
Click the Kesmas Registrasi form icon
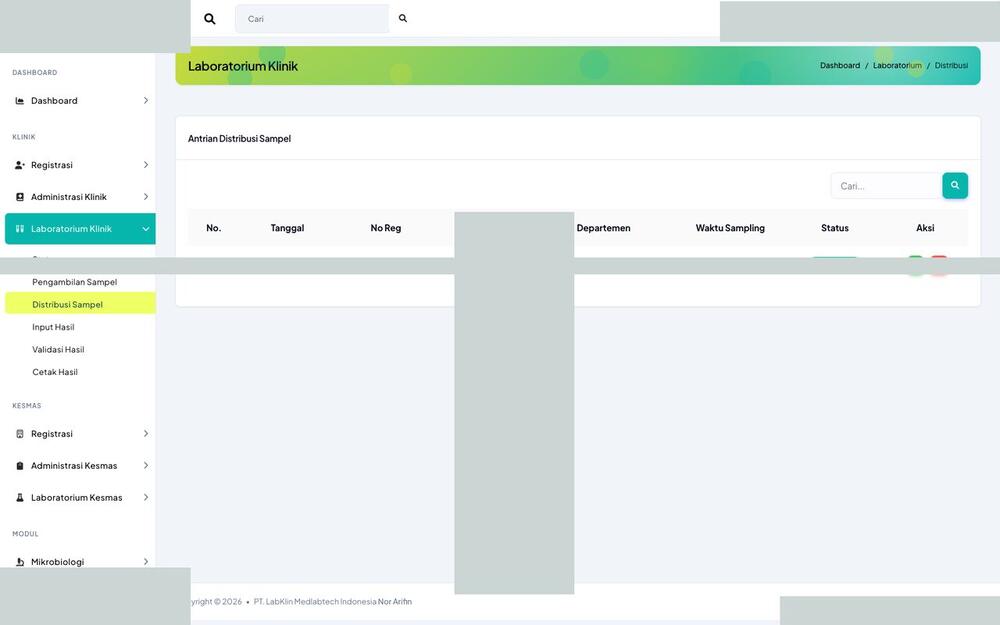(x=20, y=434)
